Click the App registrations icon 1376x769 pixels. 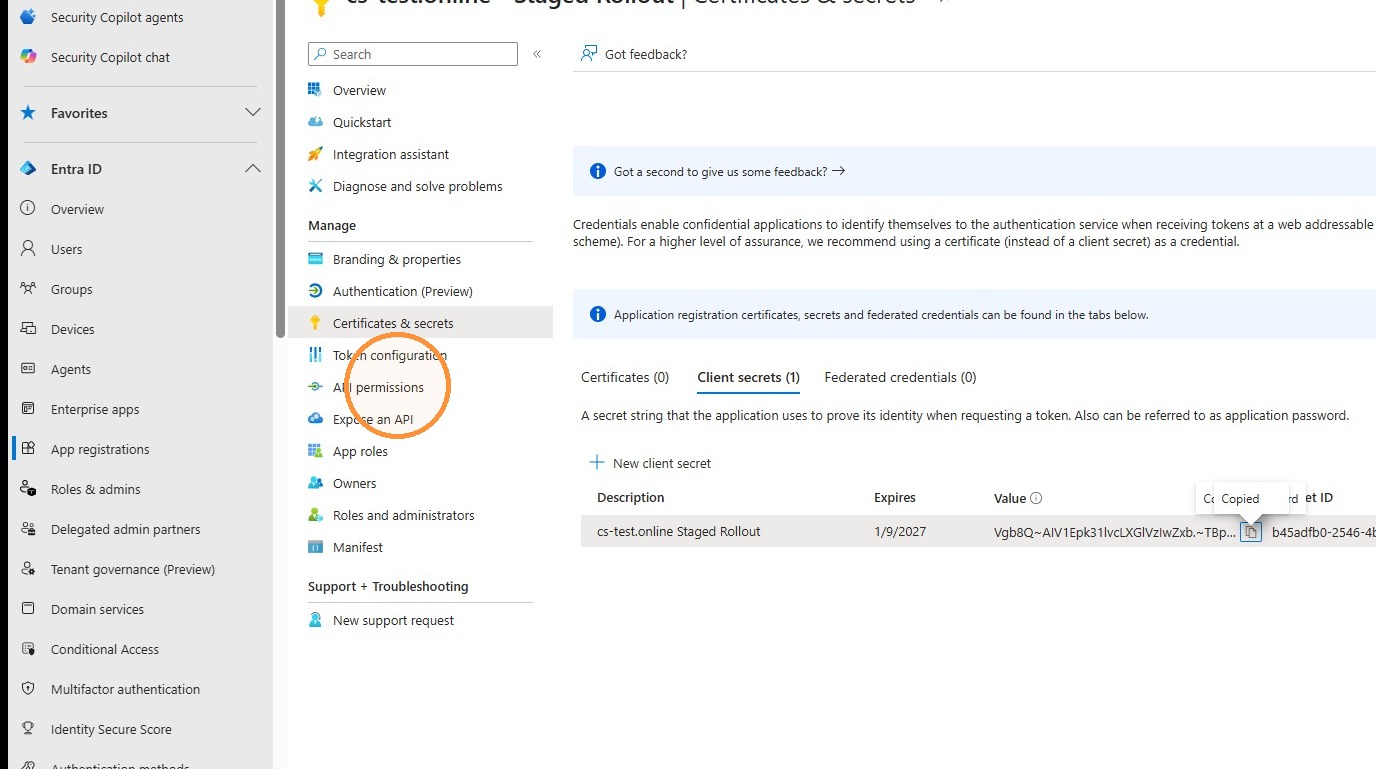coord(28,449)
